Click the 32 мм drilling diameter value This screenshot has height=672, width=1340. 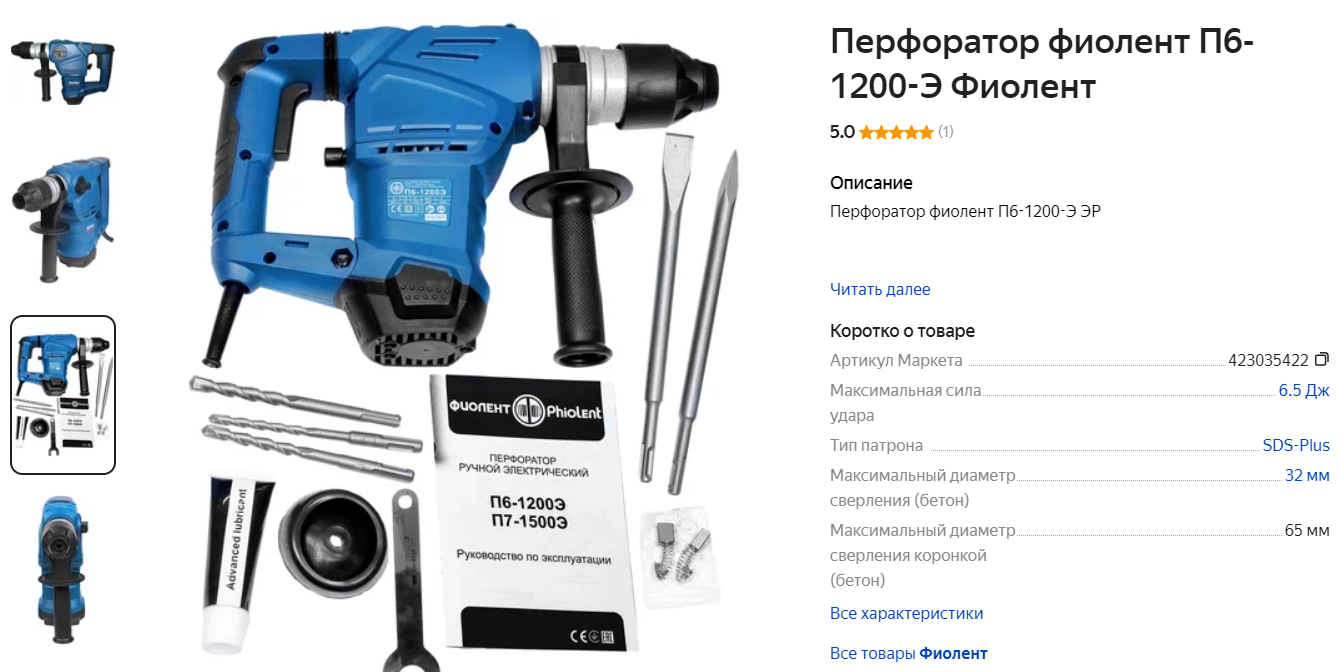1307,475
